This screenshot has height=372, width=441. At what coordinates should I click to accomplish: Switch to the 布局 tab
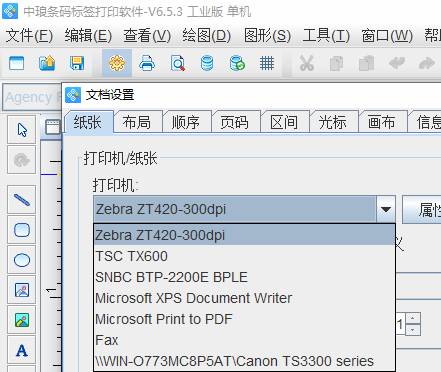[x=136, y=122]
